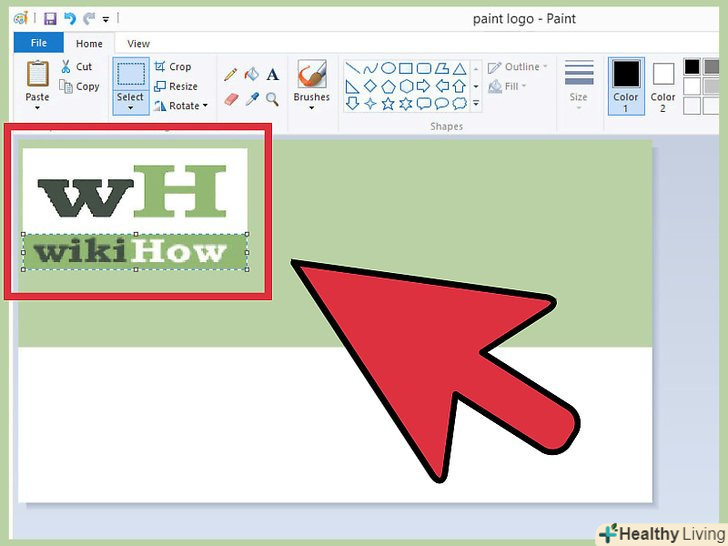Choose the Left arrow shape

coord(442,86)
